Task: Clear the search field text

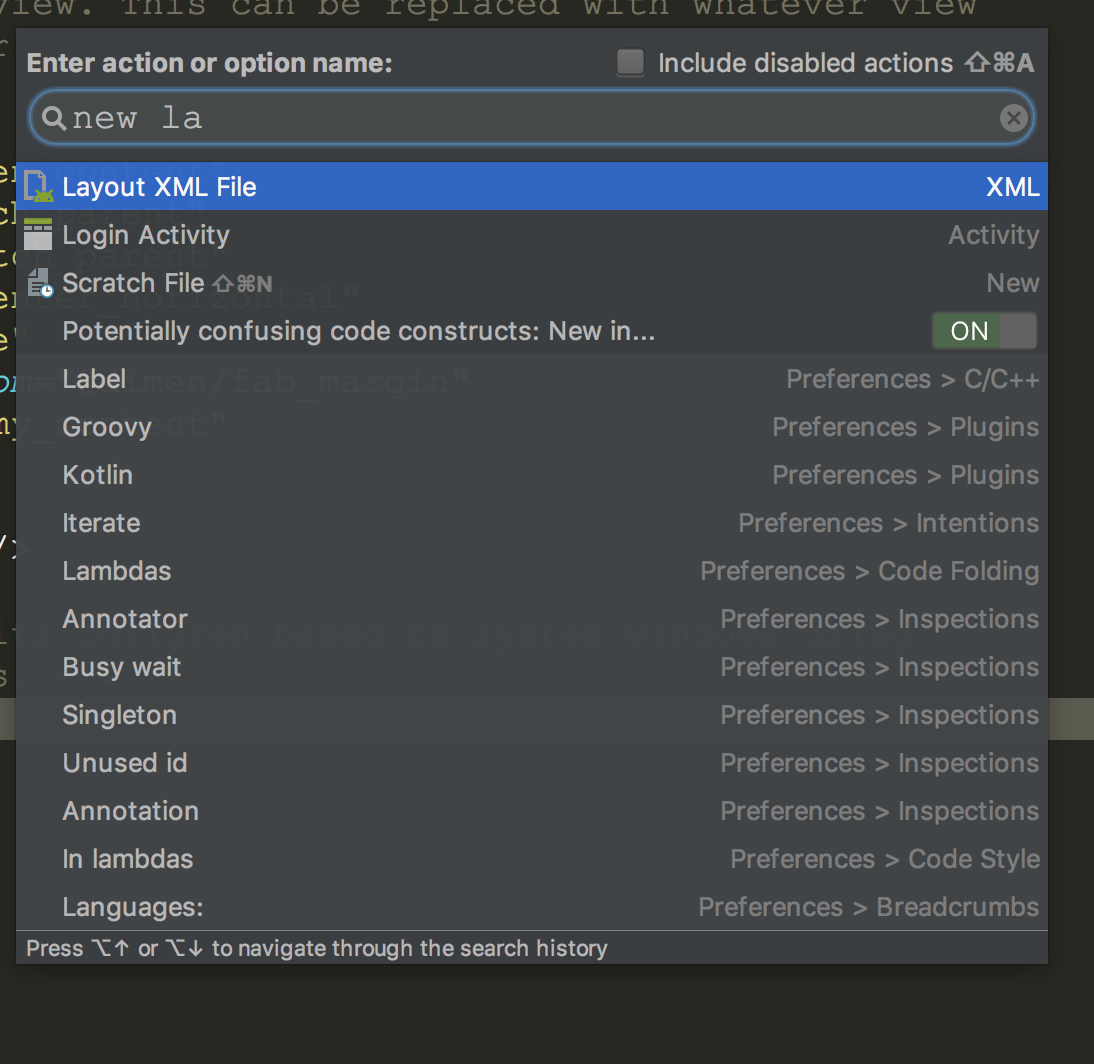Action: pos(1013,119)
